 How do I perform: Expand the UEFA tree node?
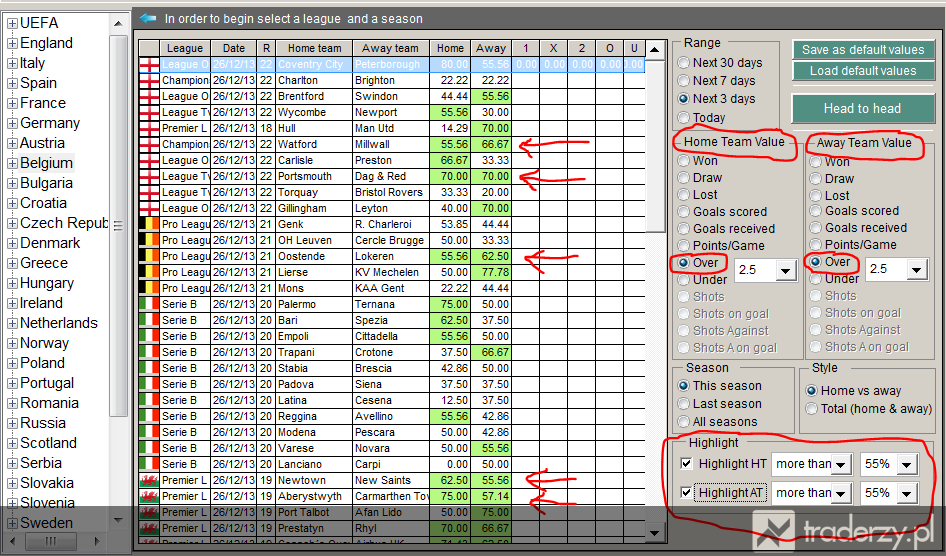point(11,24)
